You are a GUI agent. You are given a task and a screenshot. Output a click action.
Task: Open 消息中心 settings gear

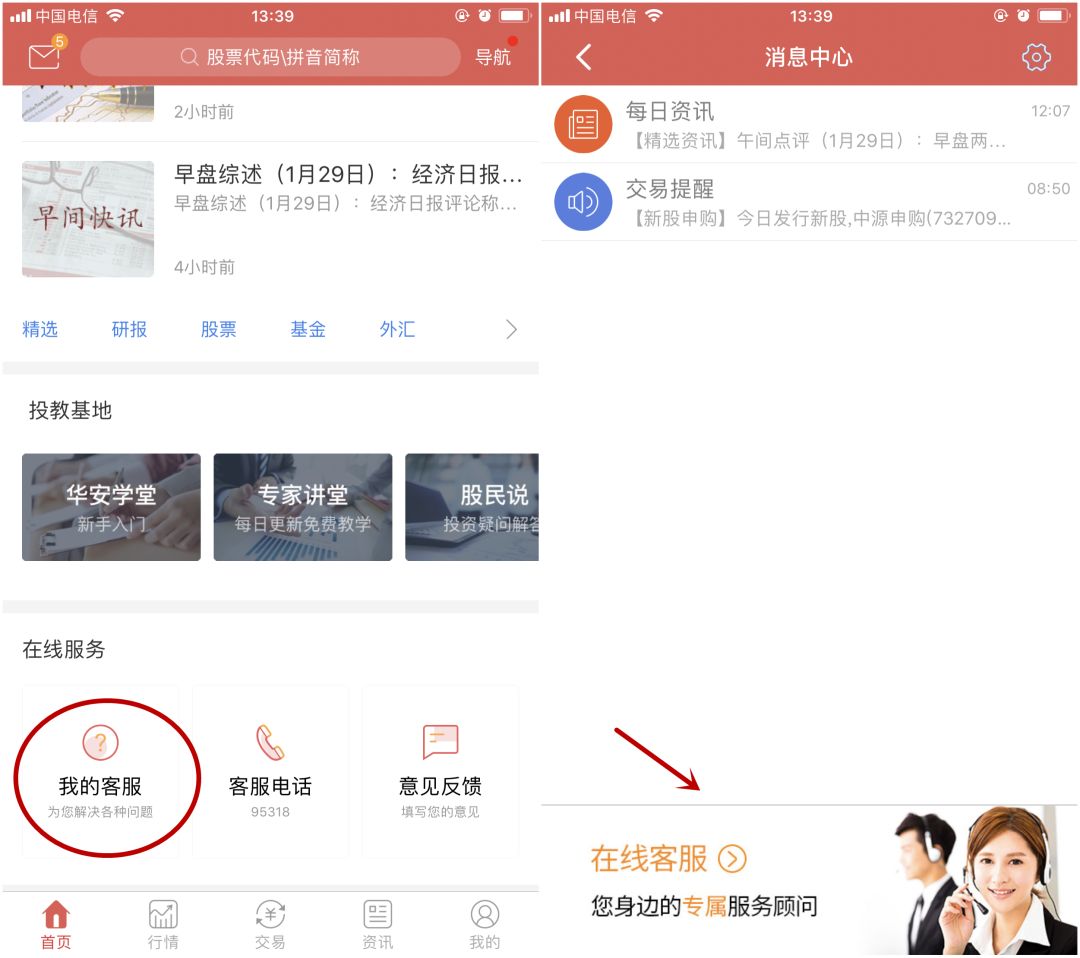pos(1037,57)
